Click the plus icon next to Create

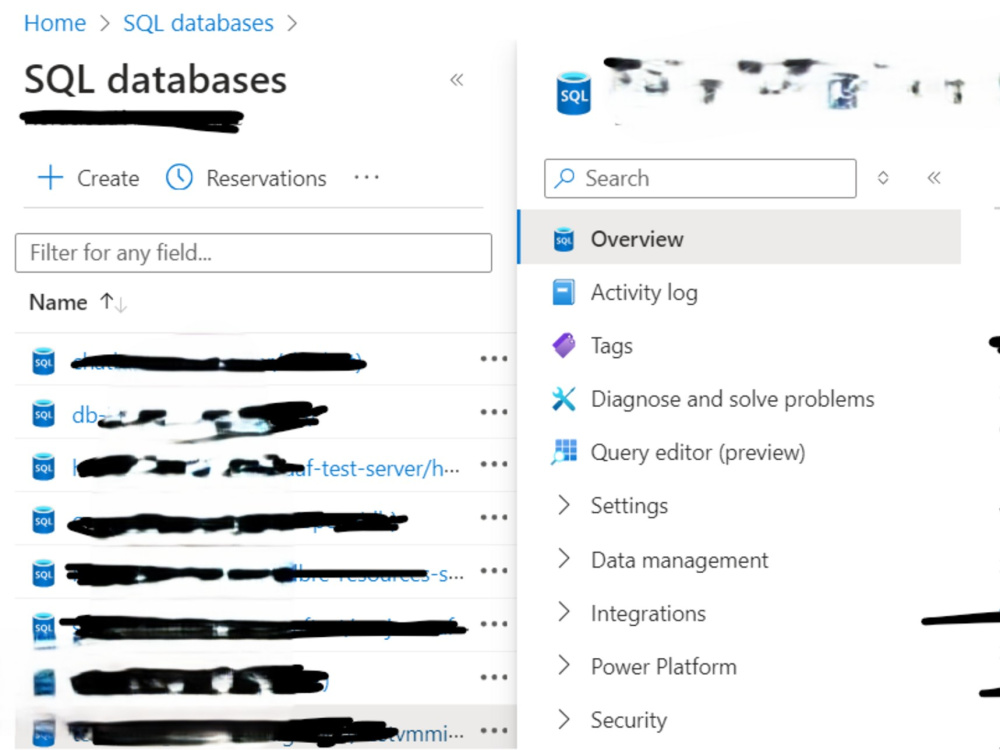coord(50,177)
